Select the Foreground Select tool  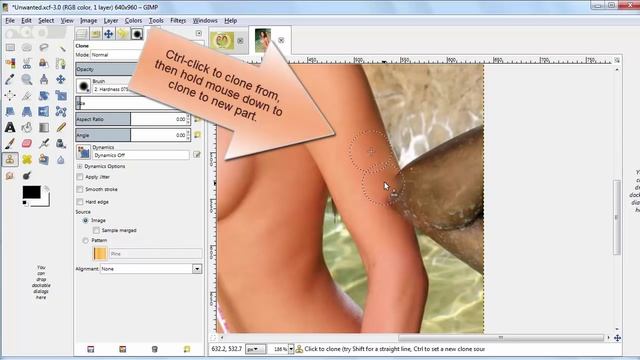click(44, 64)
